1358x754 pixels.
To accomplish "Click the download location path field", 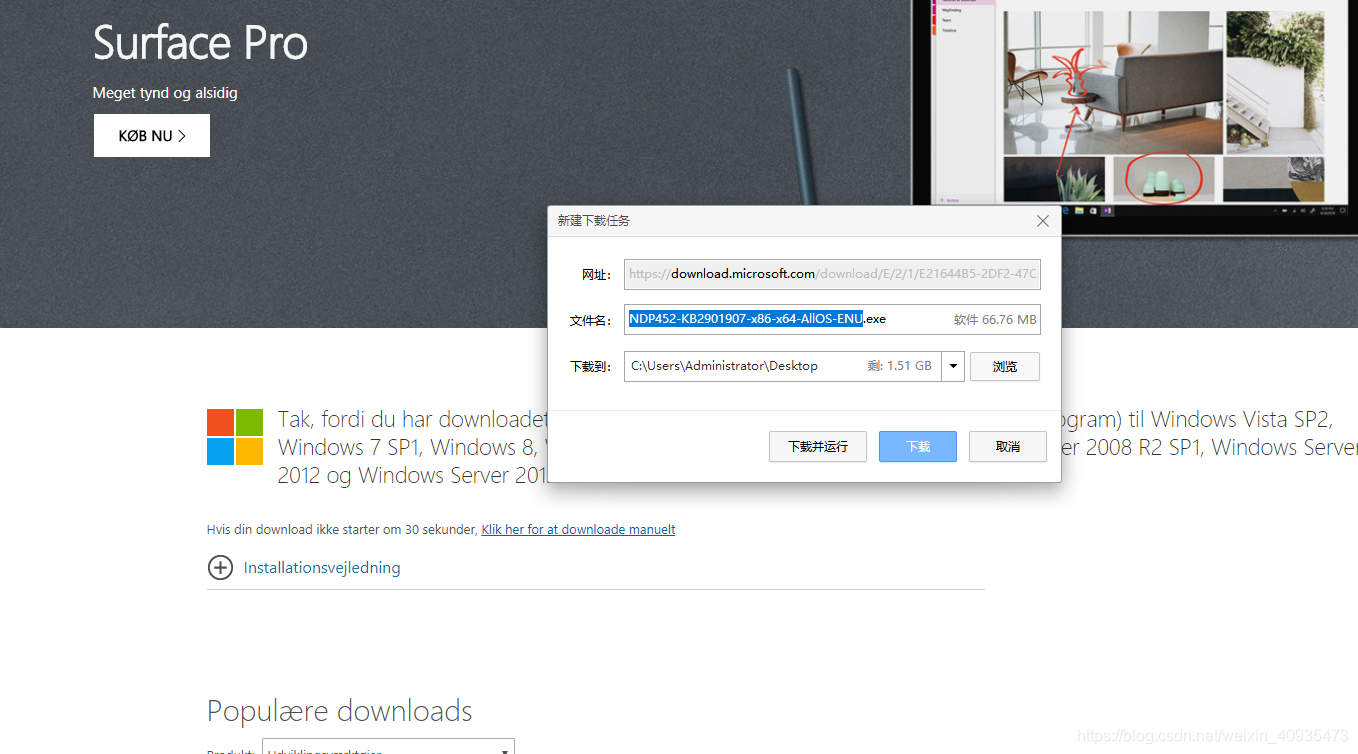I will click(x=783, y=367).
